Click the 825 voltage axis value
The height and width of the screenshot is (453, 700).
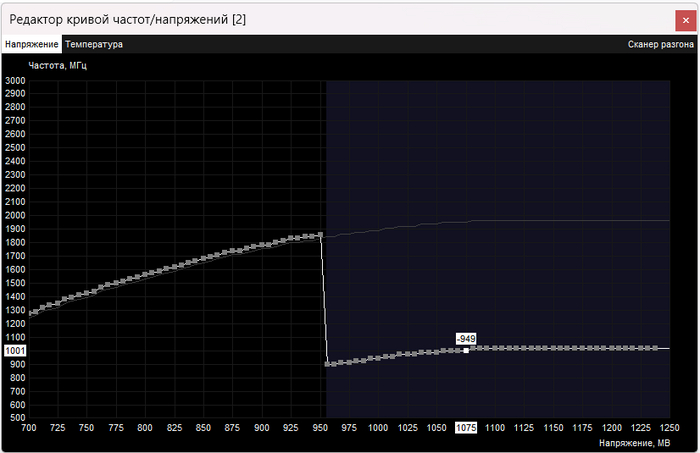174,428
